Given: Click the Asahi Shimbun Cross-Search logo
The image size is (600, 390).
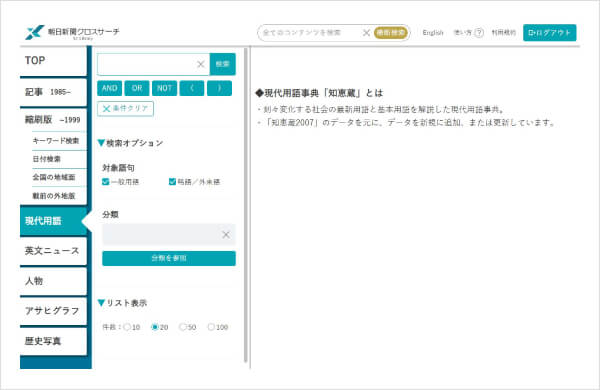Looking at the screenshot, I should pos(72,33).
